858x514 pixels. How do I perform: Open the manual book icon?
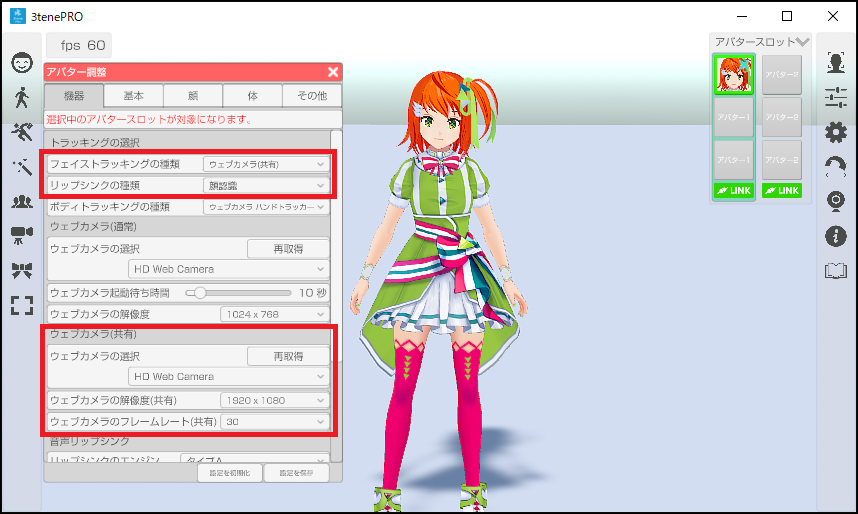[836, 270]
